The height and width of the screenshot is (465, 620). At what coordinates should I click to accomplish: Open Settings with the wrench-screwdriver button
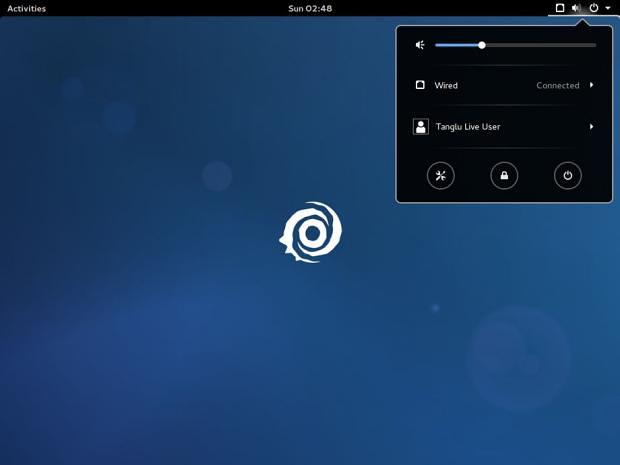(440, 176)
